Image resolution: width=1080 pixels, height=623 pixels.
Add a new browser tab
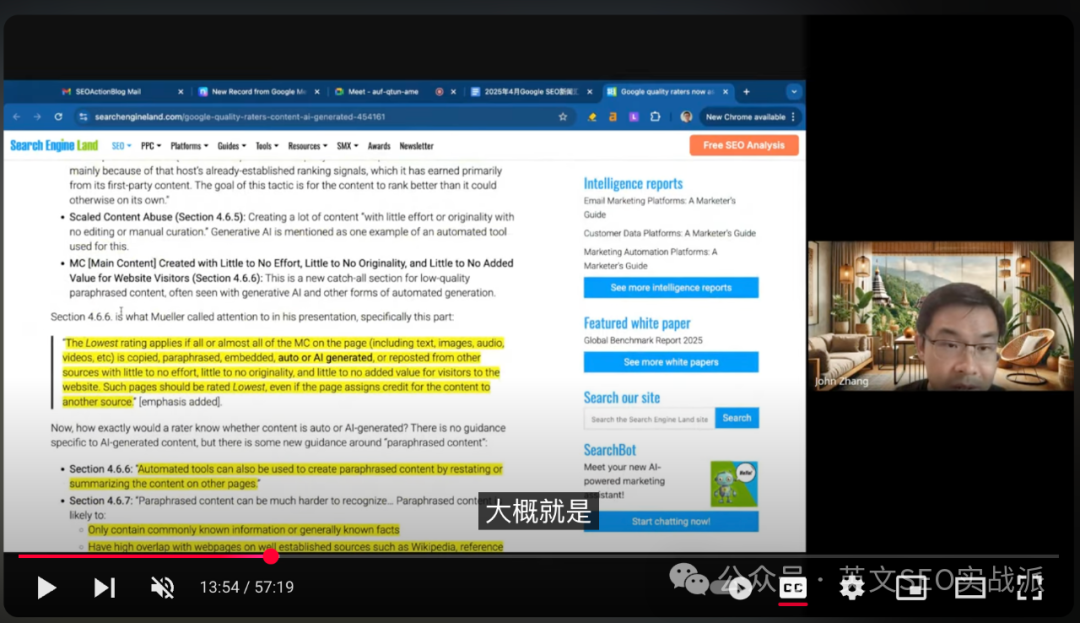point(746,92)
